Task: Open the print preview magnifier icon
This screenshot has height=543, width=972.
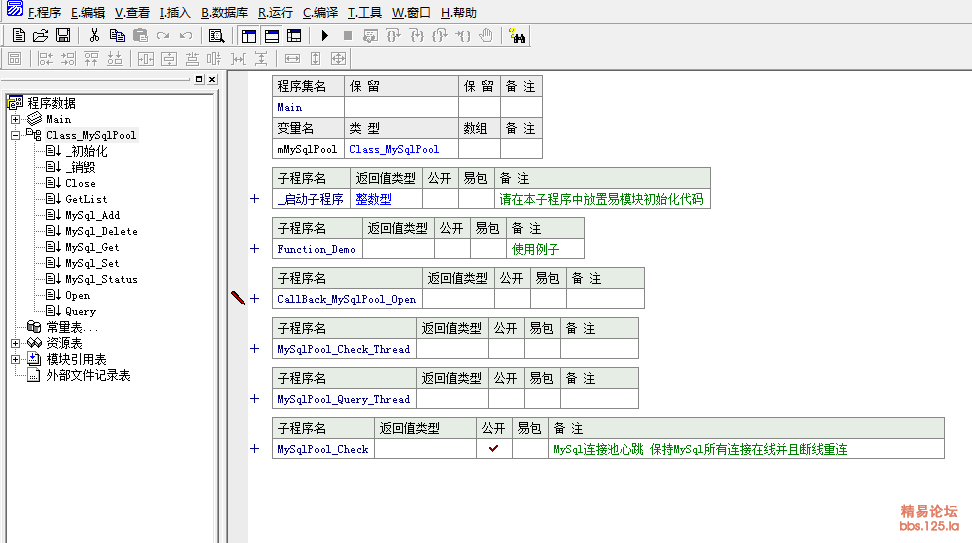Action: coord(216,35)
